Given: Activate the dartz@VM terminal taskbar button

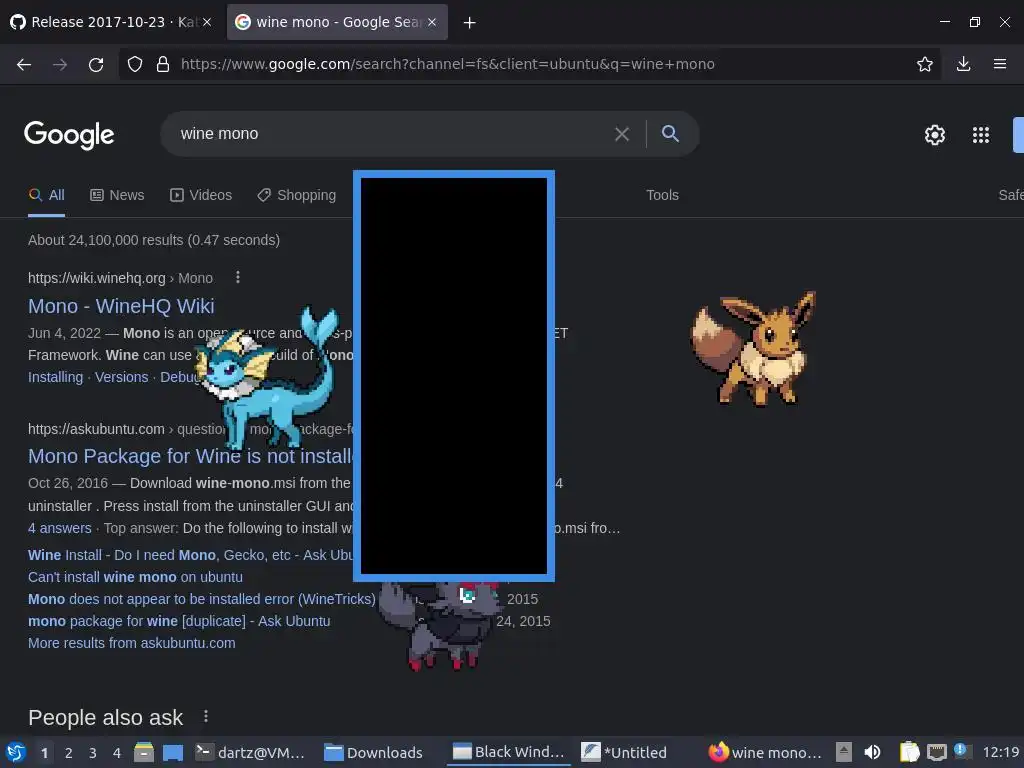Looking at the screenshot, I should (251, 752).
